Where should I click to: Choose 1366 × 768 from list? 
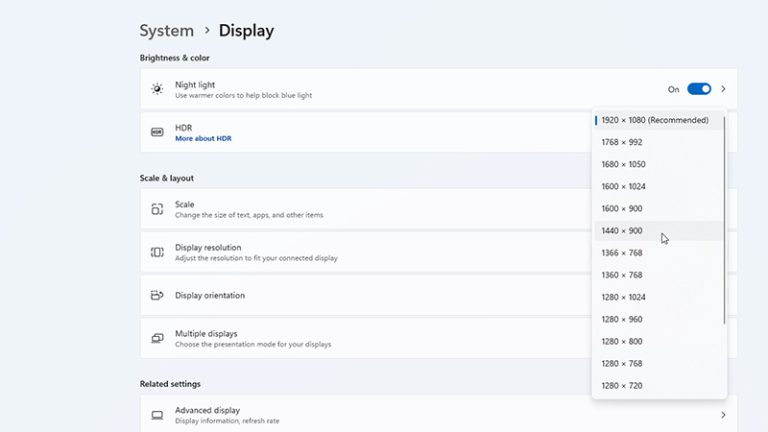(658, 253)
